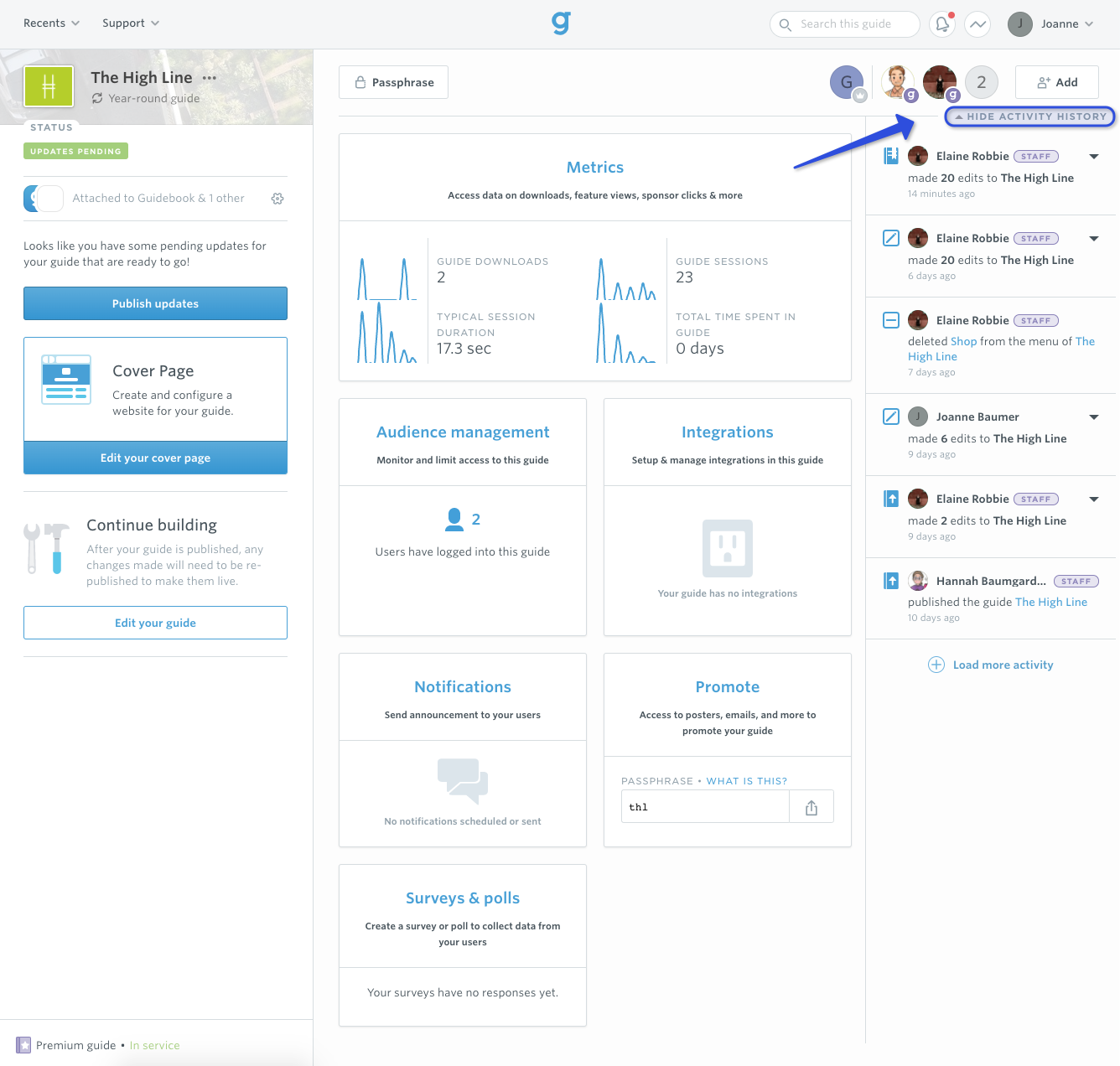Click the Guide Sessions sparkline chart

(x=626, y=278)
